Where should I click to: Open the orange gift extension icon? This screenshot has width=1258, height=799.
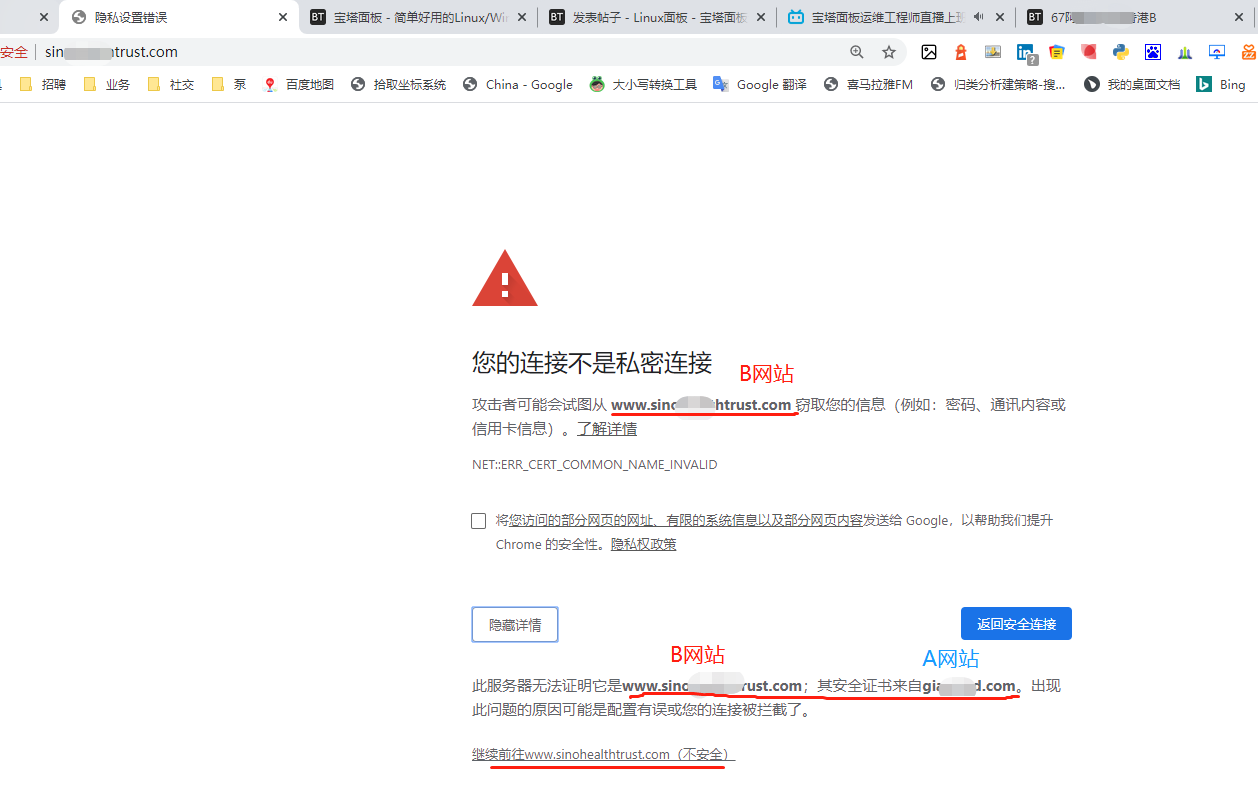tap(1249, 52)
